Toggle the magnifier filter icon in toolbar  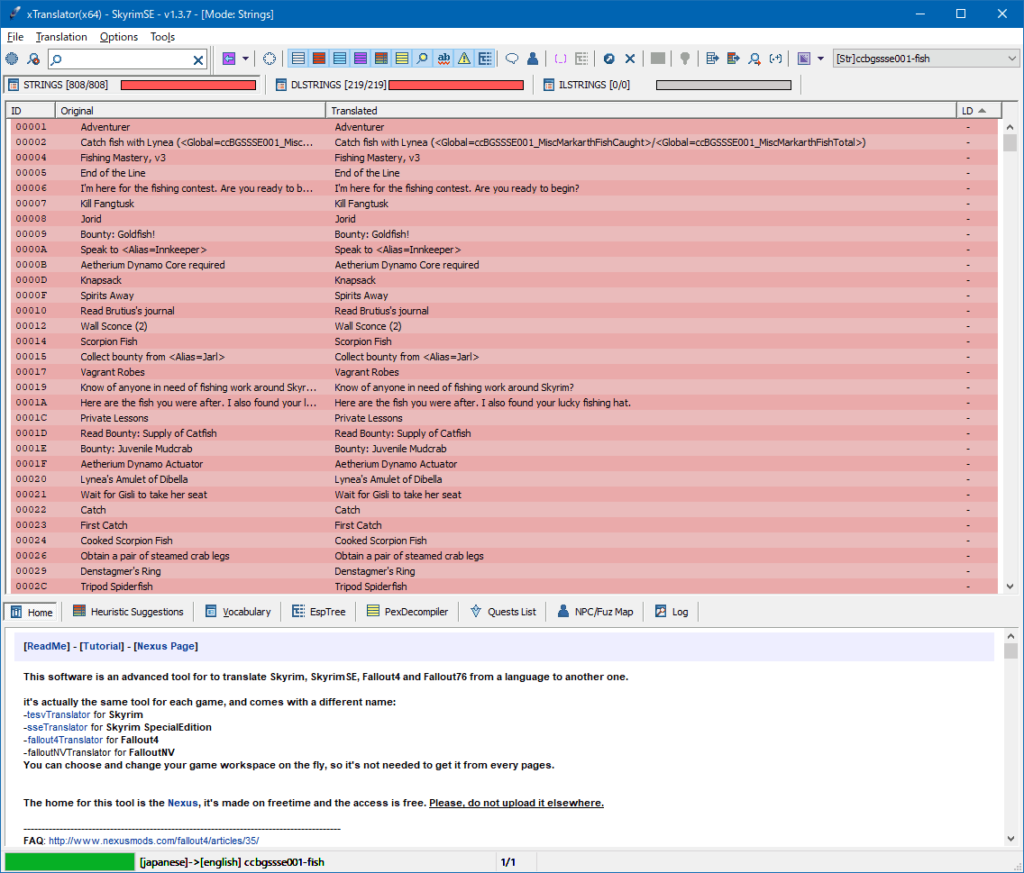pyautogui.click(x=423, y=59)
